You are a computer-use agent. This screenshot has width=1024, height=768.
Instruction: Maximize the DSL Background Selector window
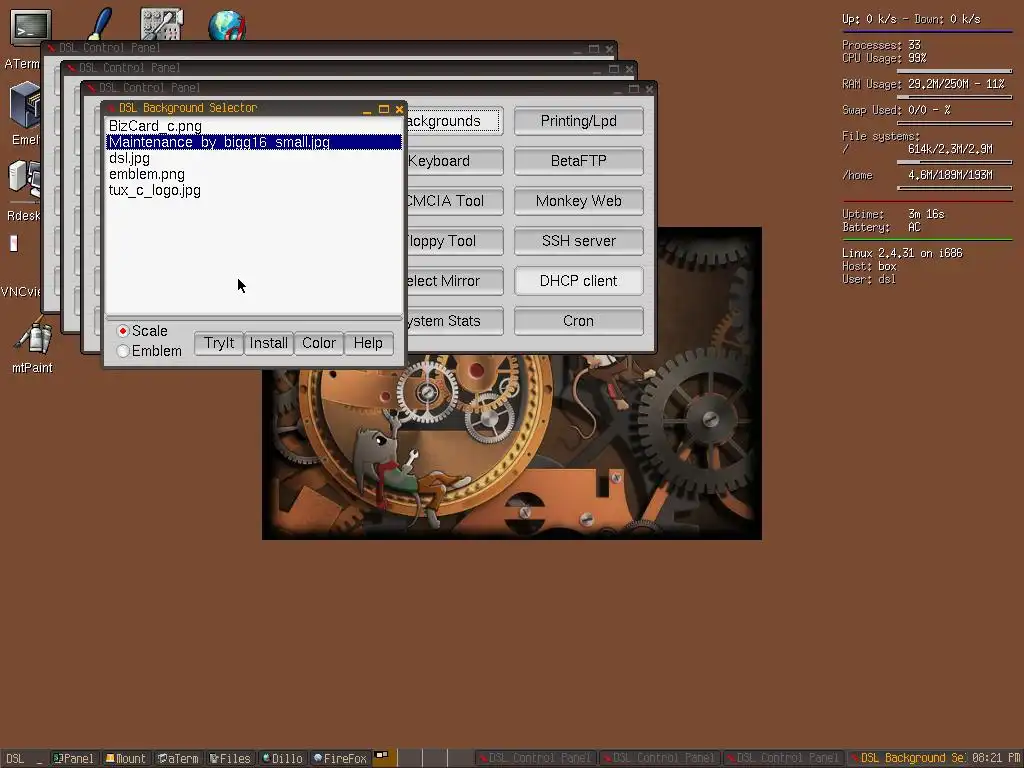coord(384,109)
